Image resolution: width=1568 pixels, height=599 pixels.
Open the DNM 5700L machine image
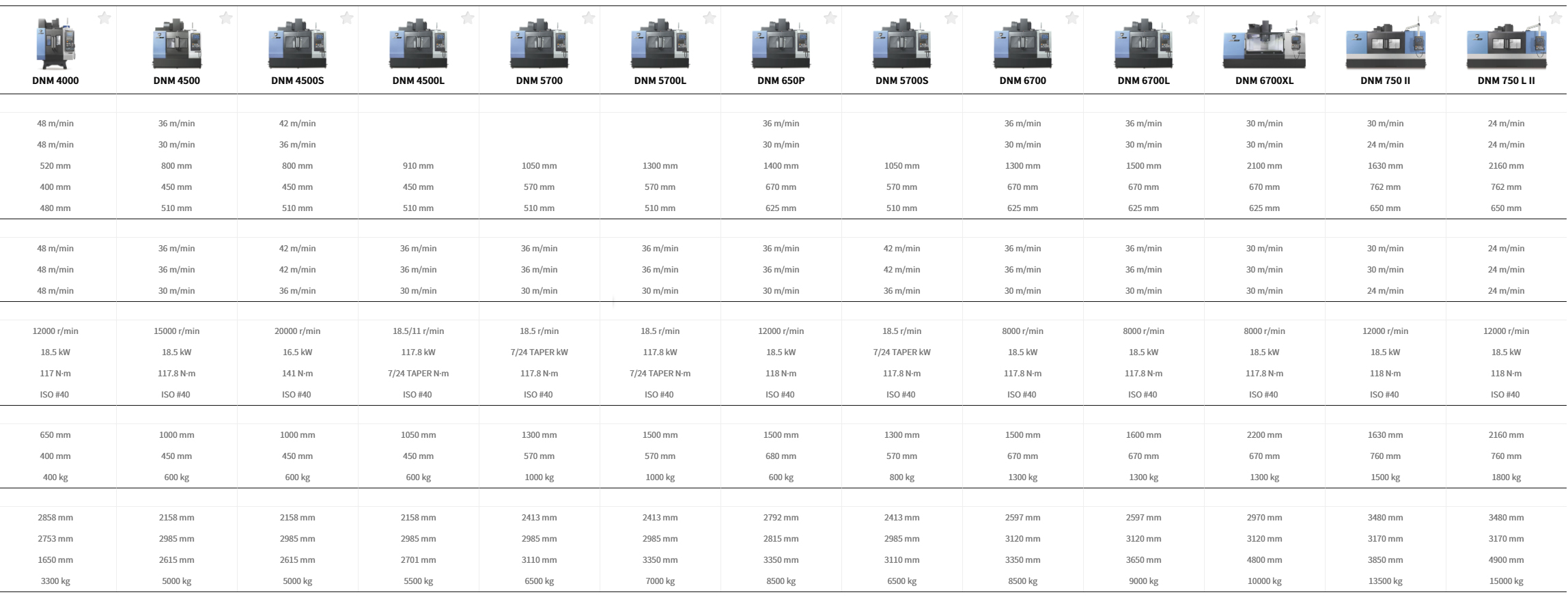pyautogui.click(x=660, y=44)
